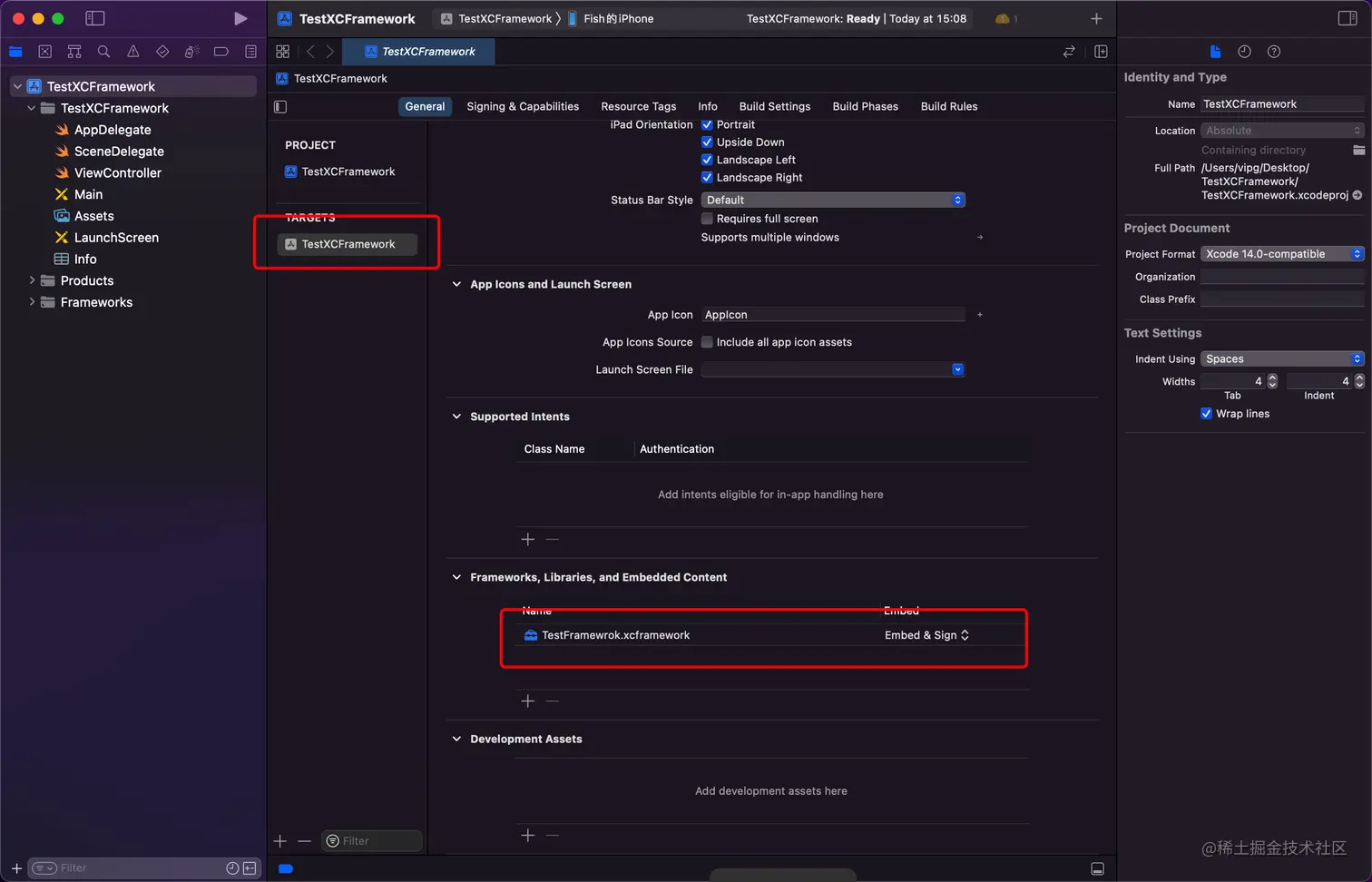The width and height of the screenshot is (1372, 882).
Task: Collapse the Development Assets section
Action: (x=456, y=739)
